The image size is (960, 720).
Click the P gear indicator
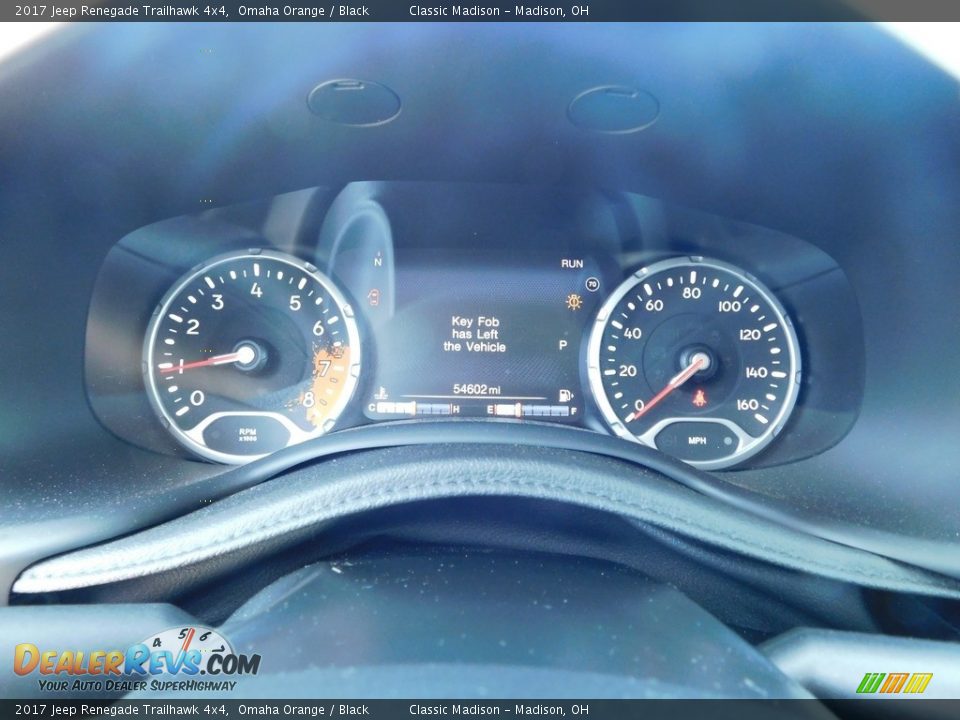click(563, 345)
